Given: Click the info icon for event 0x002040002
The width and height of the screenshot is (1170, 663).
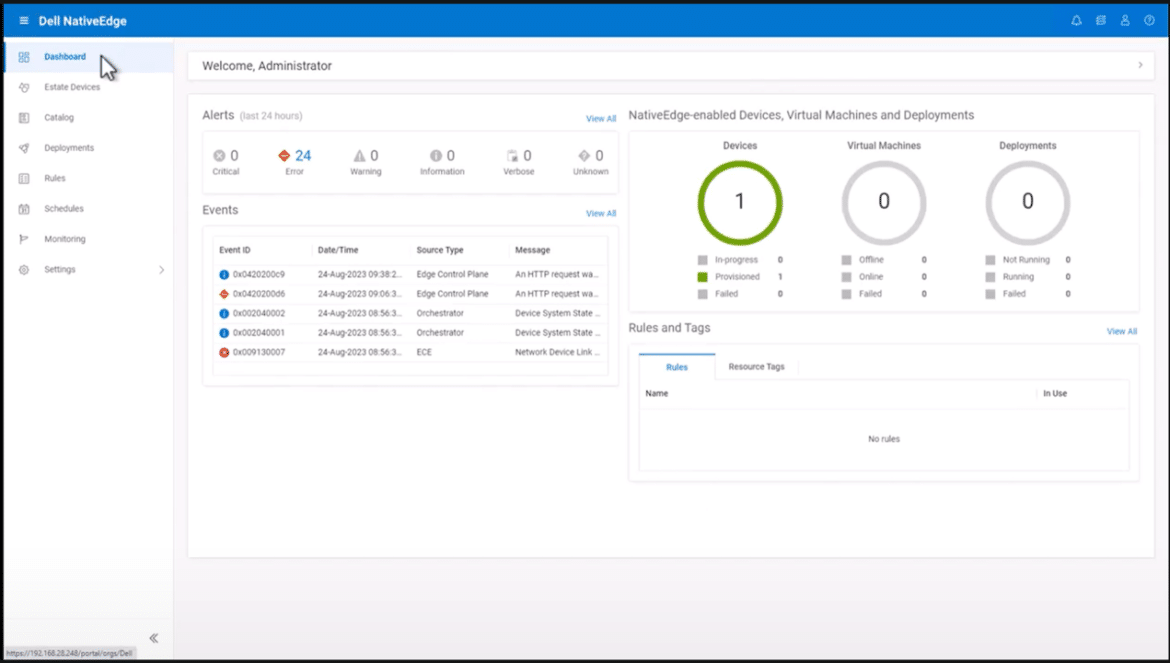Looking at the screenshot, I should pyautogui.click(x=224, y=313).
